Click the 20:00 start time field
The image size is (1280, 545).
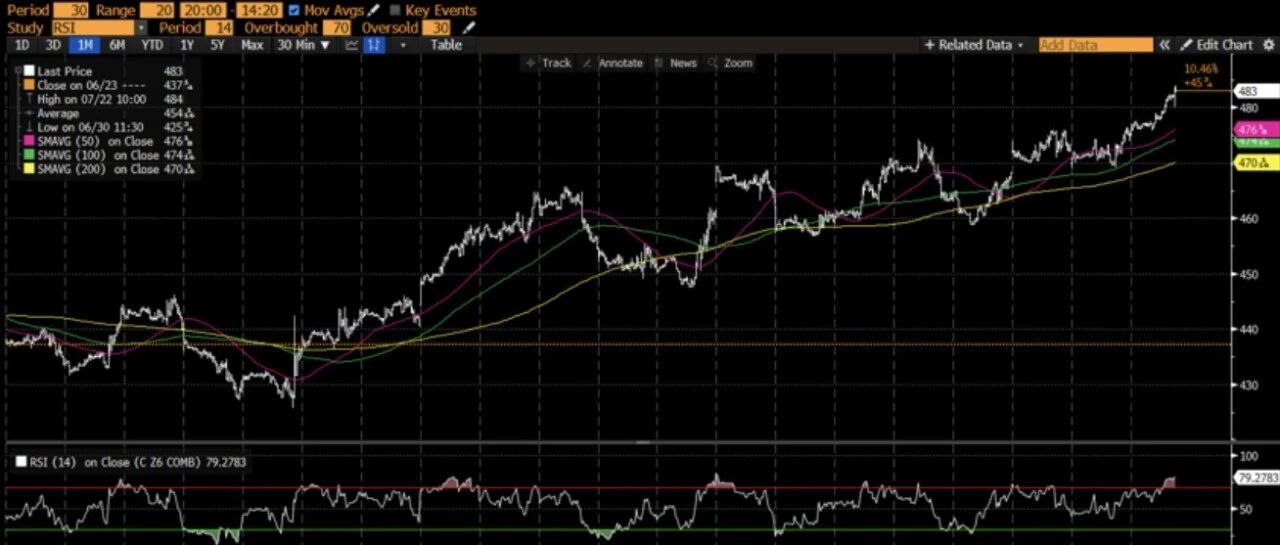point(203,10)
